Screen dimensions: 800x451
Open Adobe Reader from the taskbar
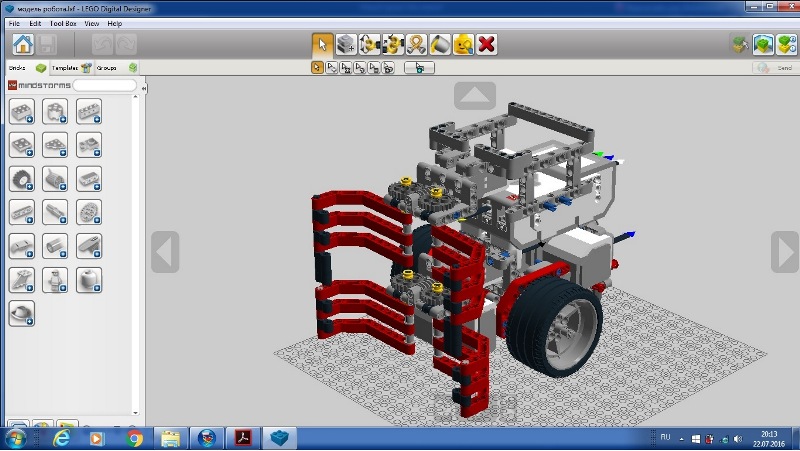(243, 439)
